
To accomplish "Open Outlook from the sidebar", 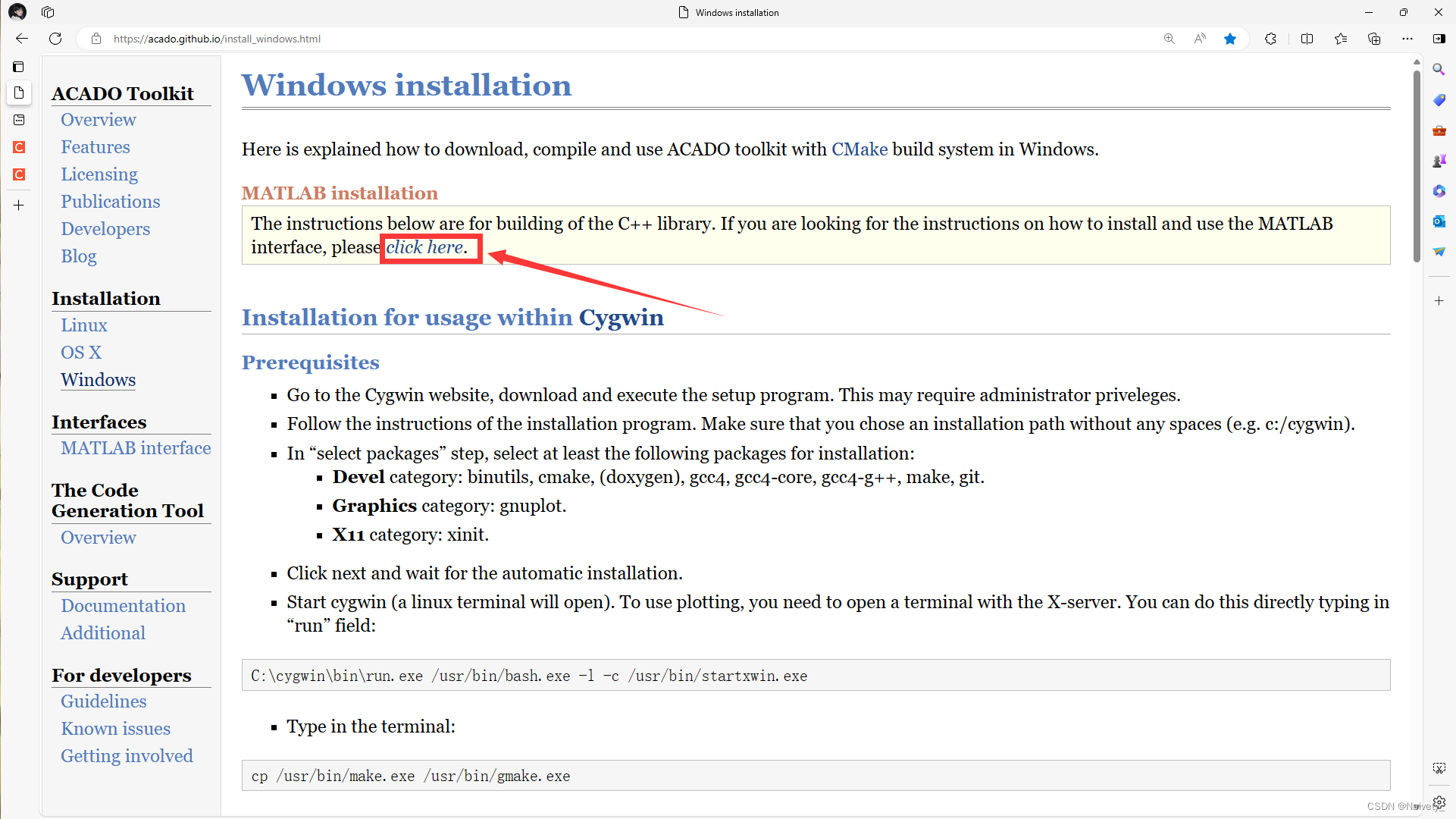I will [1439, 221].
